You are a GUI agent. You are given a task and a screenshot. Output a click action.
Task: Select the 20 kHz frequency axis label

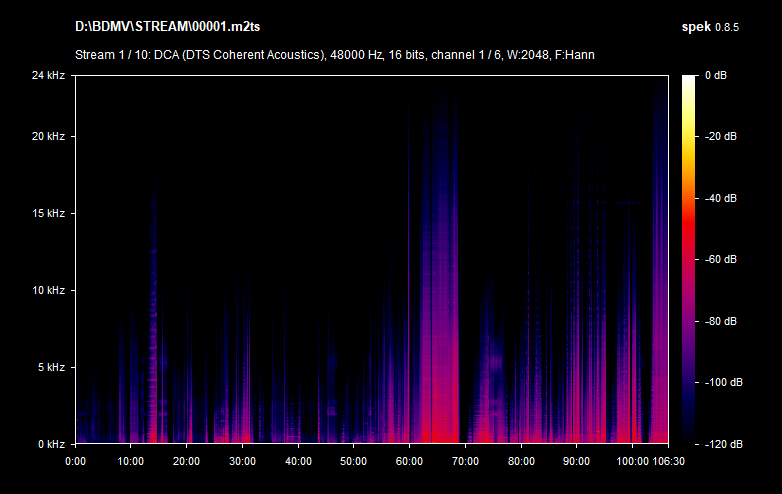point(47,137)
